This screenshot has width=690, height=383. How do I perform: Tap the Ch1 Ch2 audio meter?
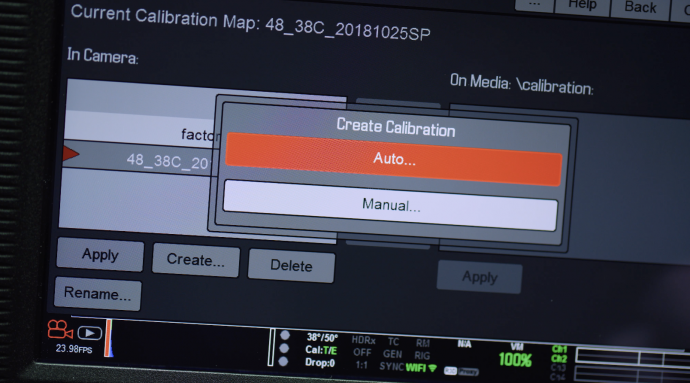(x=559, y=354)
